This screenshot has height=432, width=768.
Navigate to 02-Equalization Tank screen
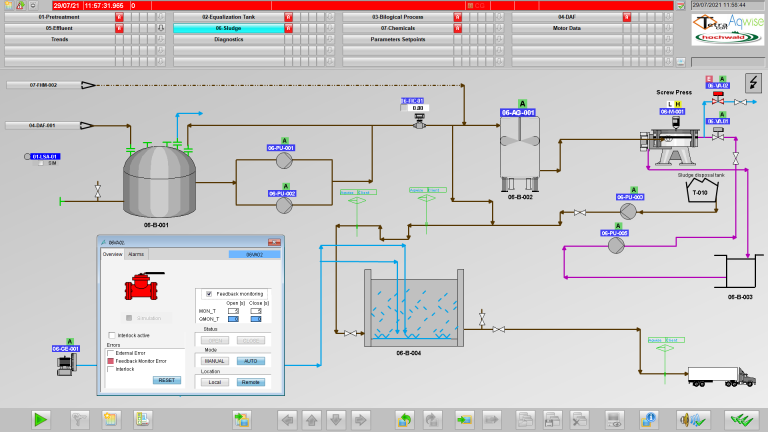pos(228,17)
